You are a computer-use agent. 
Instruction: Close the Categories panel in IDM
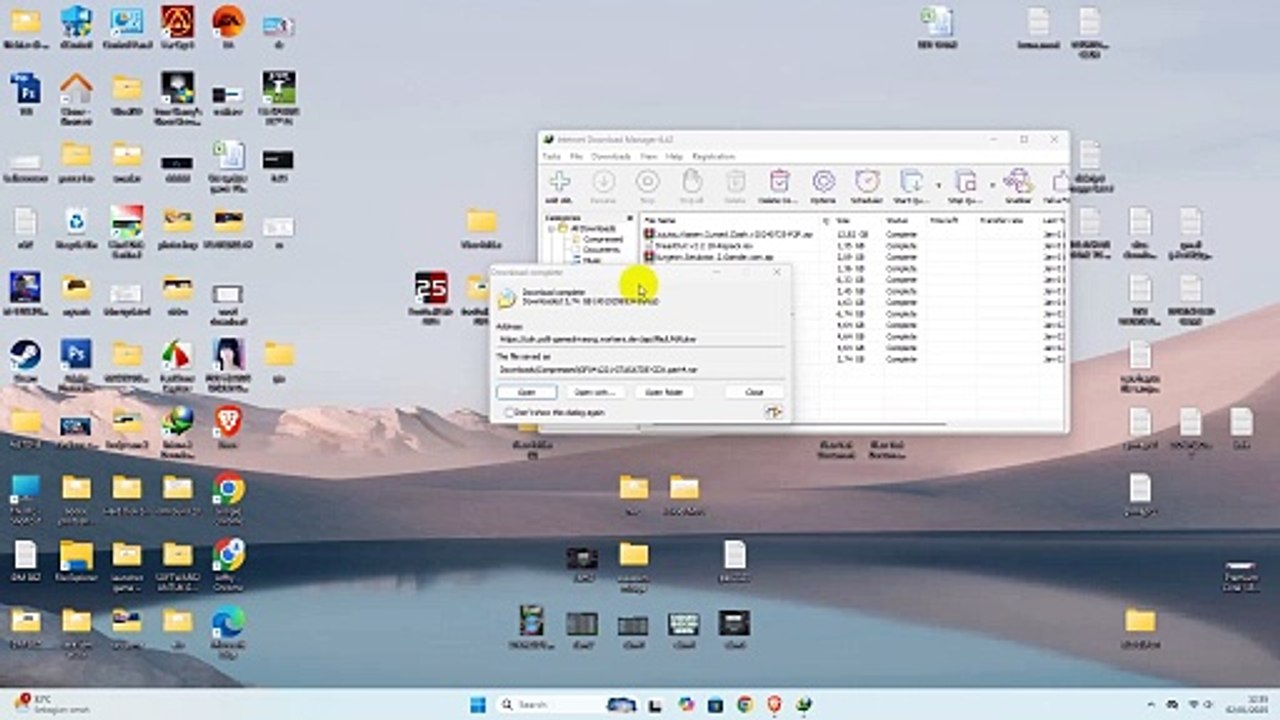pos(630,218)
